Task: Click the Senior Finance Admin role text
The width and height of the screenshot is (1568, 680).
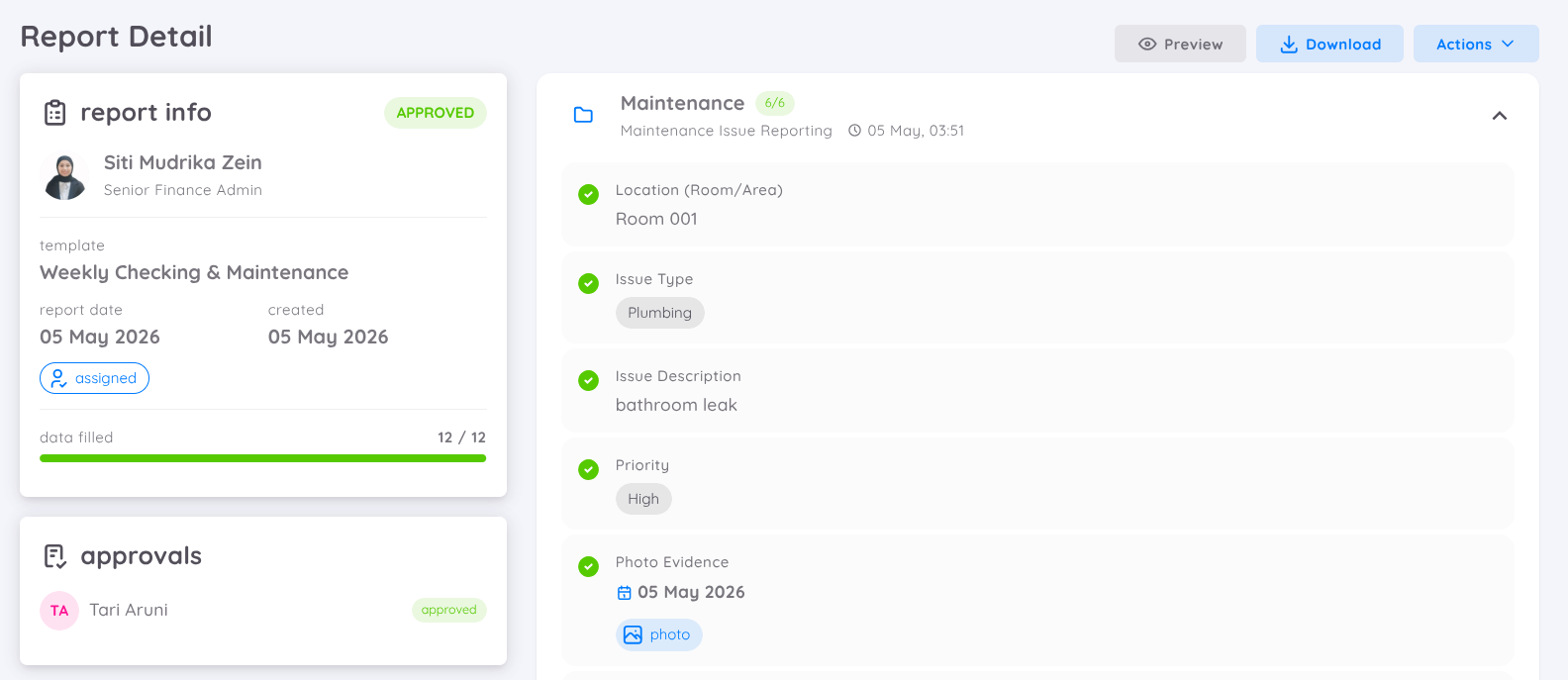Action: pos(183,190)
